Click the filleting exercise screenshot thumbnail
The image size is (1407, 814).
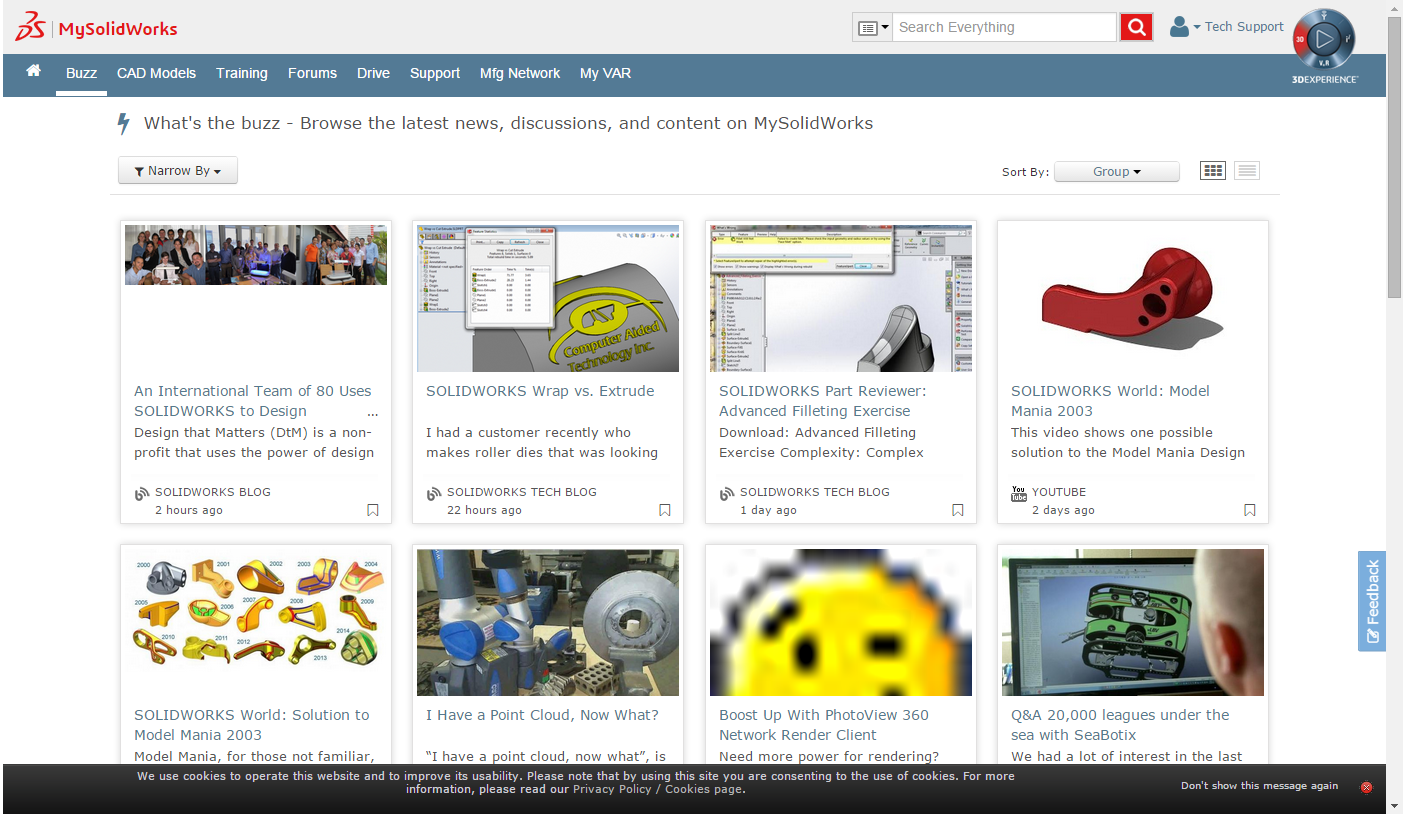[841, 298]
